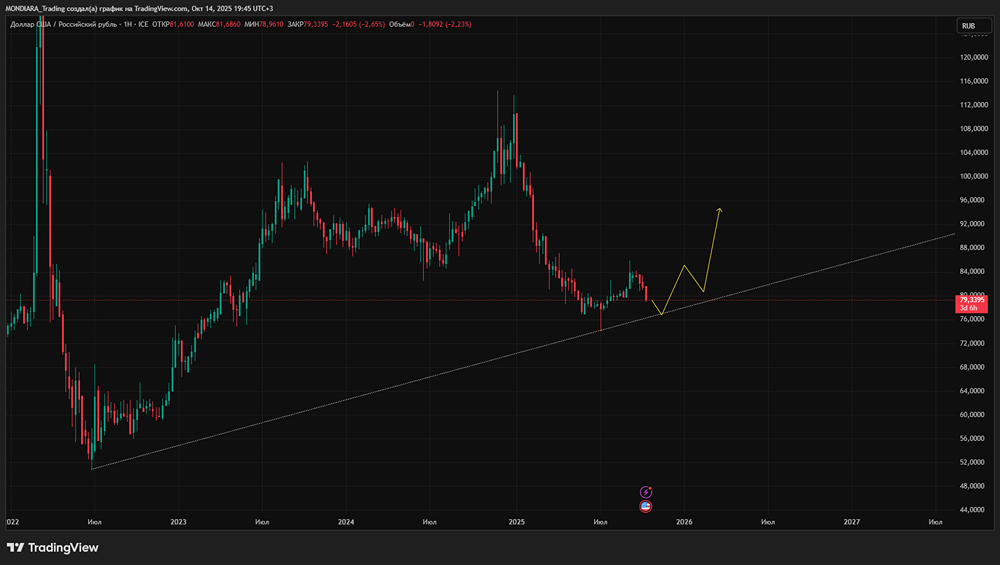1000x565 pixels.
Task: Click the 92,0000 price axis label
Action: 974,224
